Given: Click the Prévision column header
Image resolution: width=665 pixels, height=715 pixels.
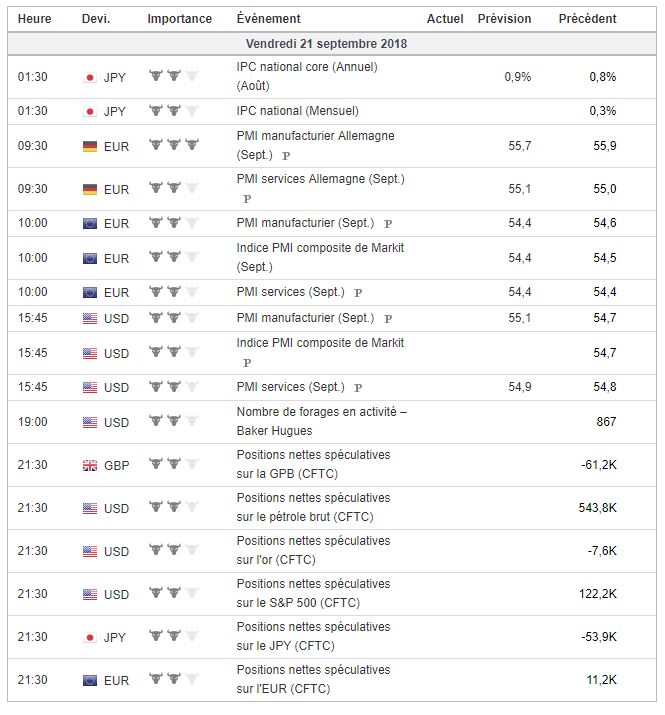Looking at the screenshot, I should [x=504, y=19].
